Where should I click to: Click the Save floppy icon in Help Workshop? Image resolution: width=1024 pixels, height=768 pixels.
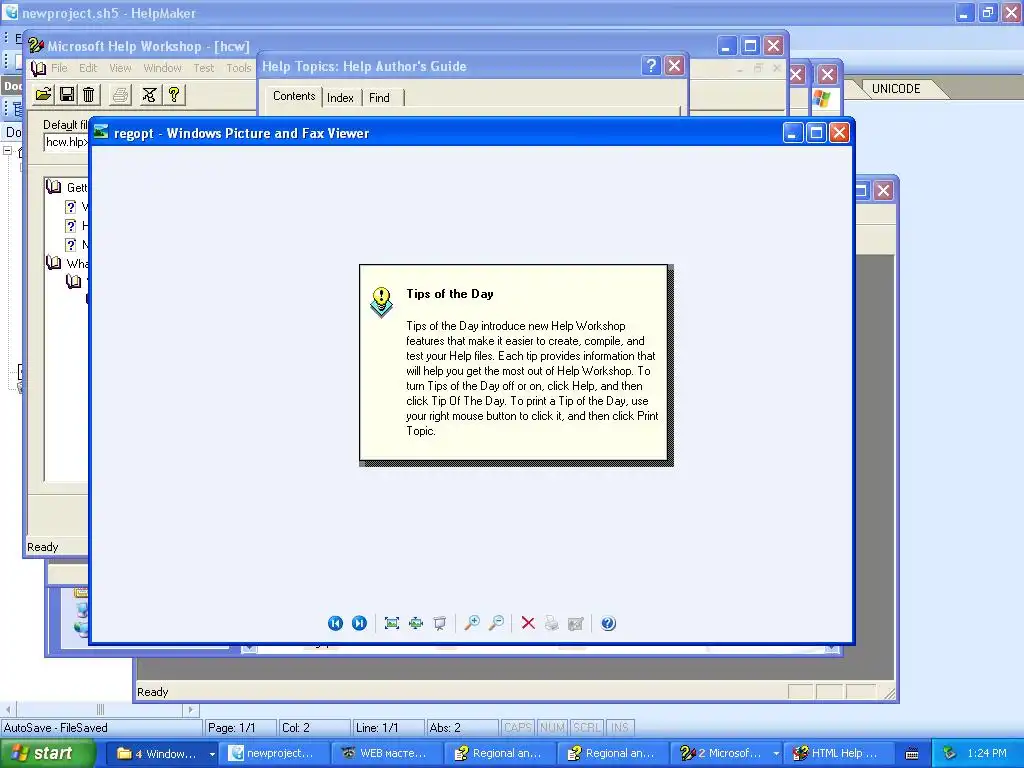pos(67,95)
